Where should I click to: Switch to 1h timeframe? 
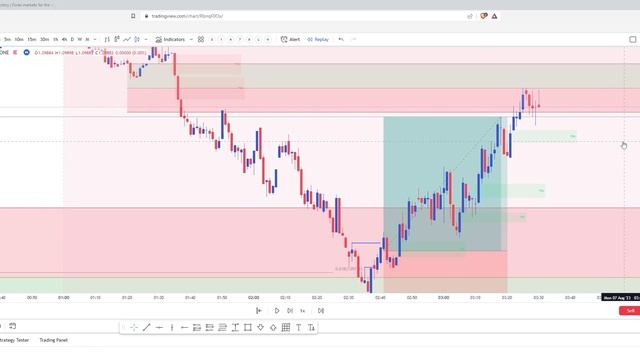coord(56,40)
